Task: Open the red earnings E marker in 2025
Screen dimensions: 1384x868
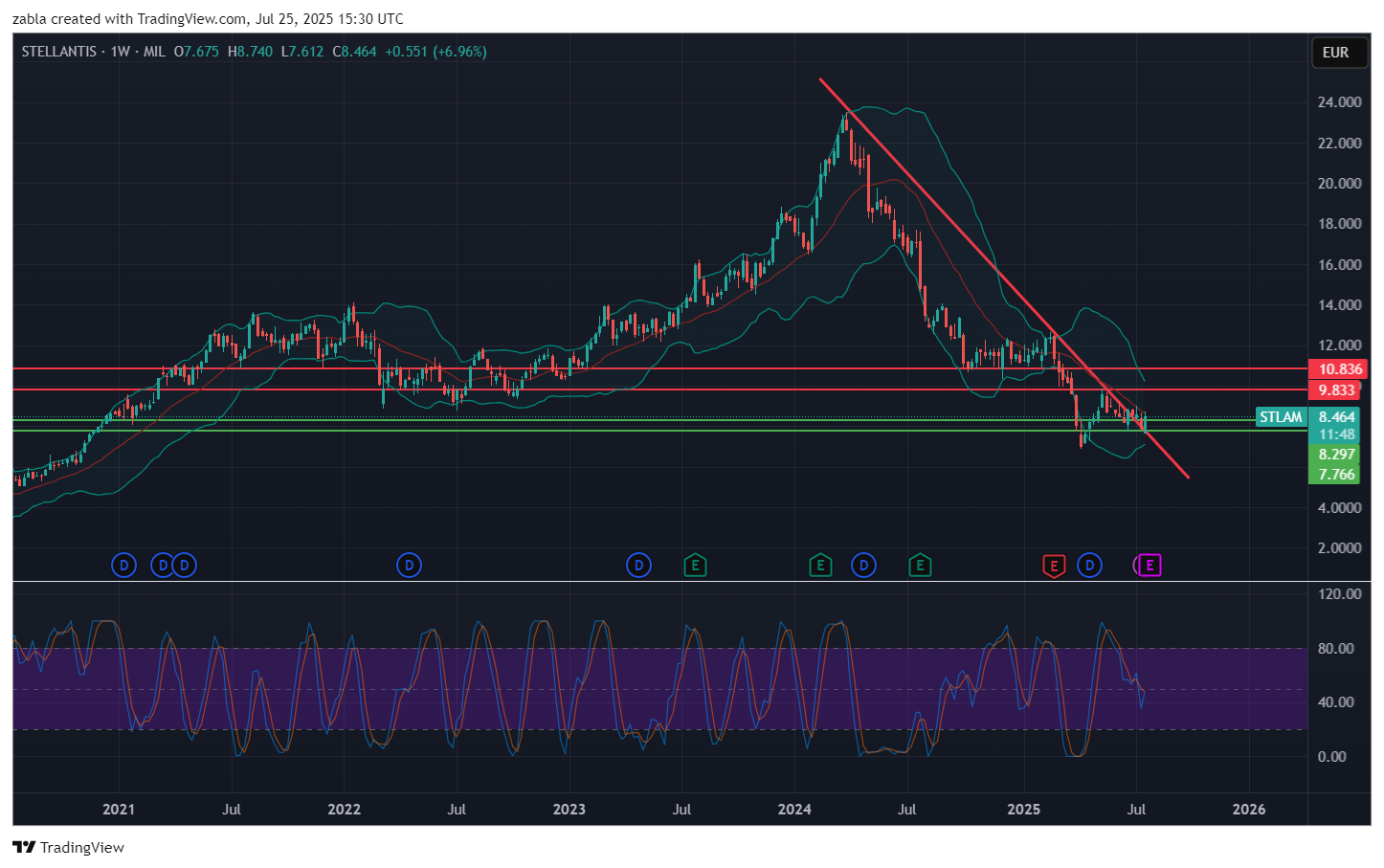Action: (x=1054, y=567)
